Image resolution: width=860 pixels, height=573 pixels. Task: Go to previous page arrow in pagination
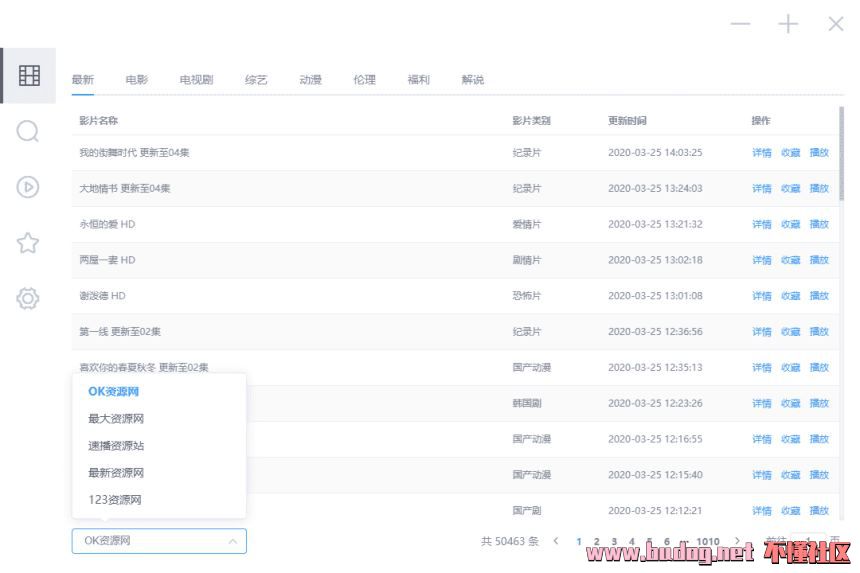(556, 541)
